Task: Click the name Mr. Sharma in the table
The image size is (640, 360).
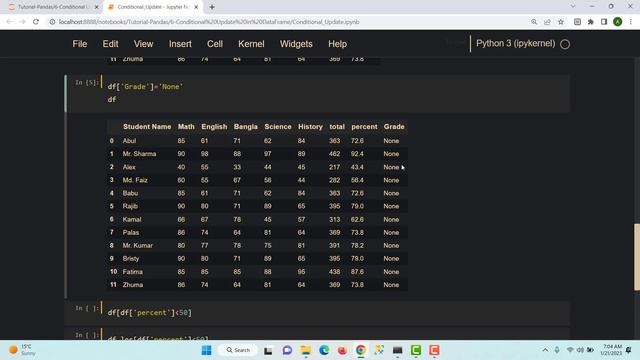Action: click(x=139, y=154)
